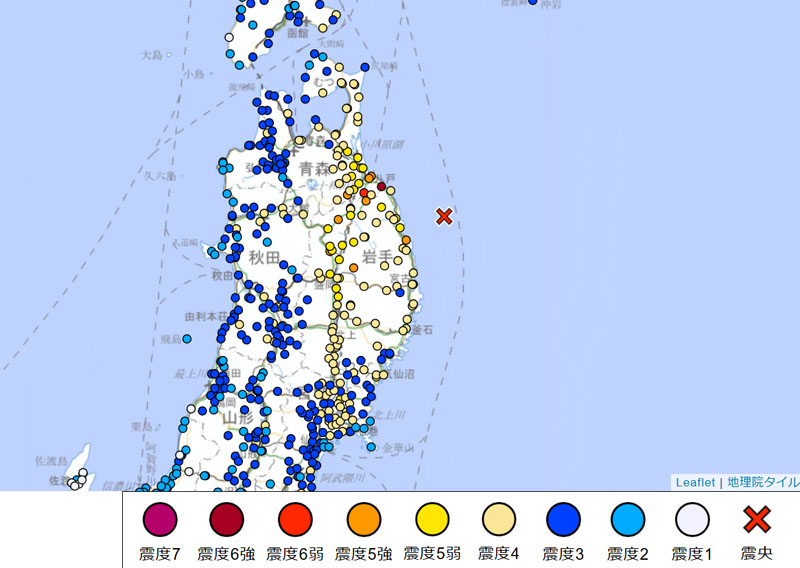Click the 震度2 light blue legend circle

628,520
